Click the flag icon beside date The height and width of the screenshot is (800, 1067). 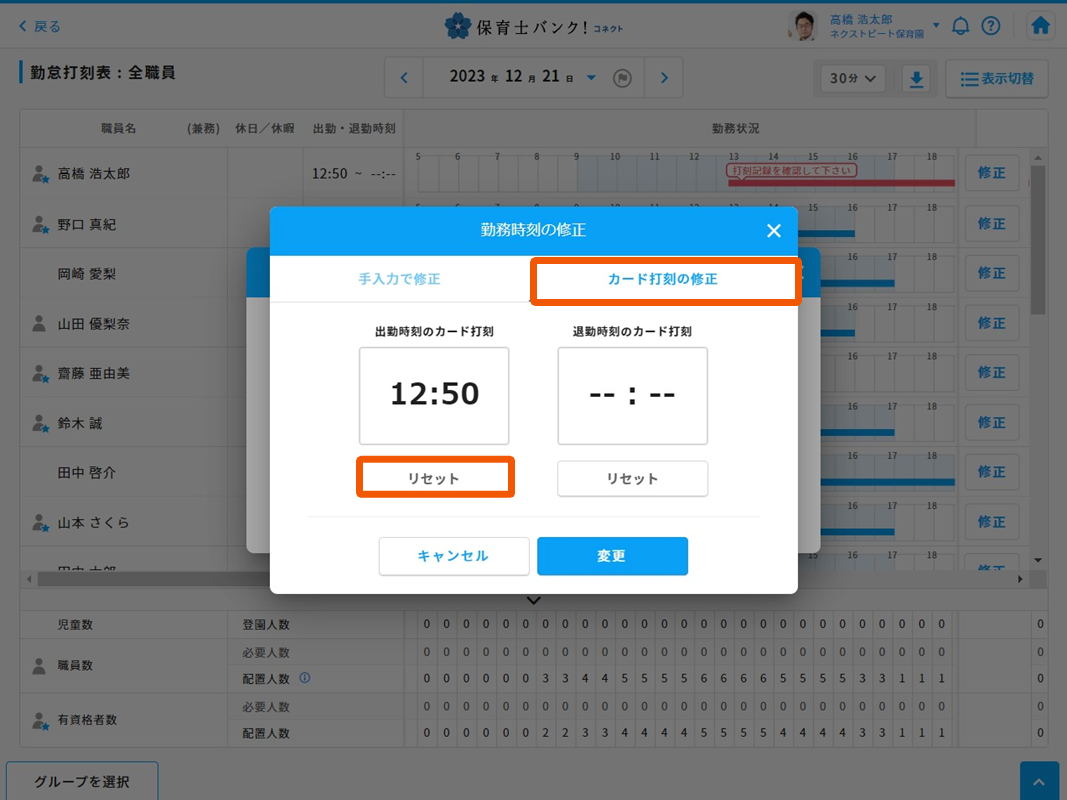click(622, 78)
